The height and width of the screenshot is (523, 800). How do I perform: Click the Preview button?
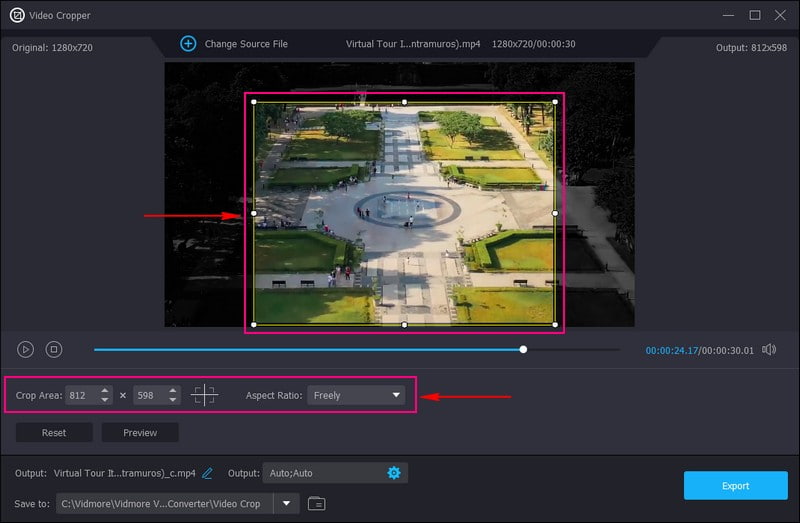click(x=140, y=433)
